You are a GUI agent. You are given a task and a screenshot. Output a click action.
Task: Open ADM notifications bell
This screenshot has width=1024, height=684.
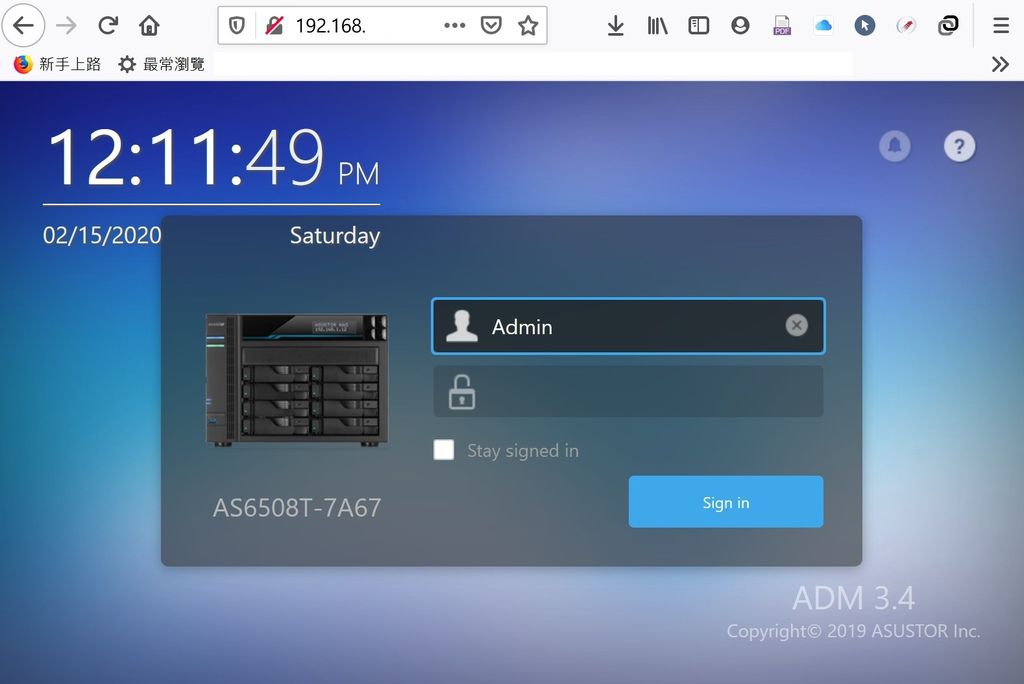pyautogui.click(x=895, y=146)
